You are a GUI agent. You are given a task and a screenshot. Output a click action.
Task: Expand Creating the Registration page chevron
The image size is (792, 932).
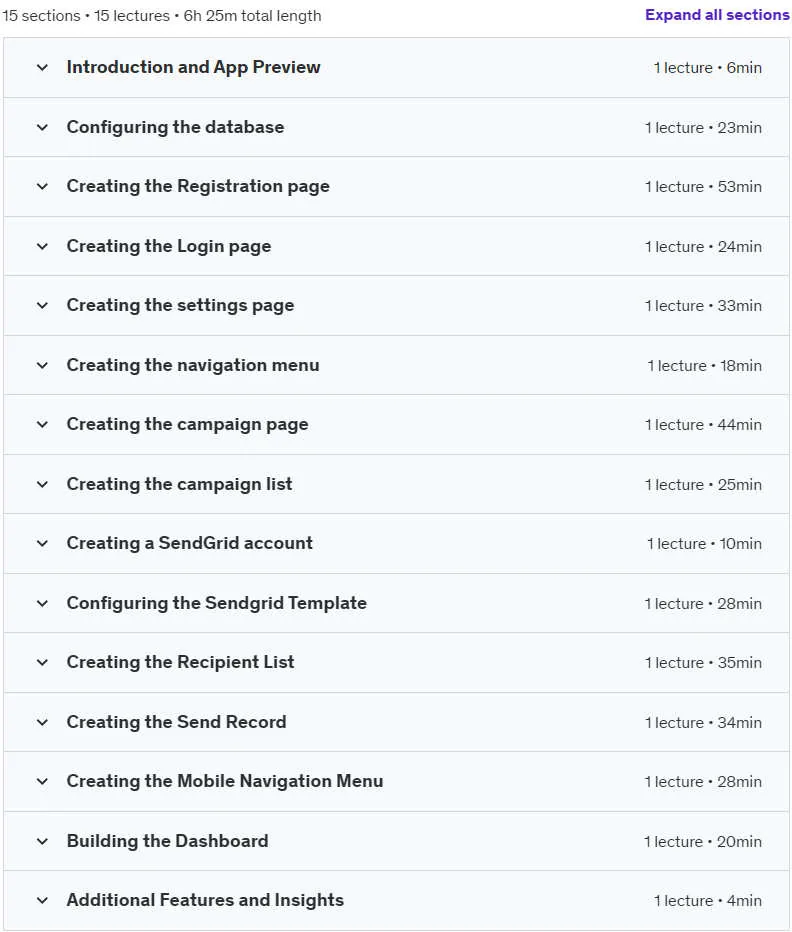[42, 186]
